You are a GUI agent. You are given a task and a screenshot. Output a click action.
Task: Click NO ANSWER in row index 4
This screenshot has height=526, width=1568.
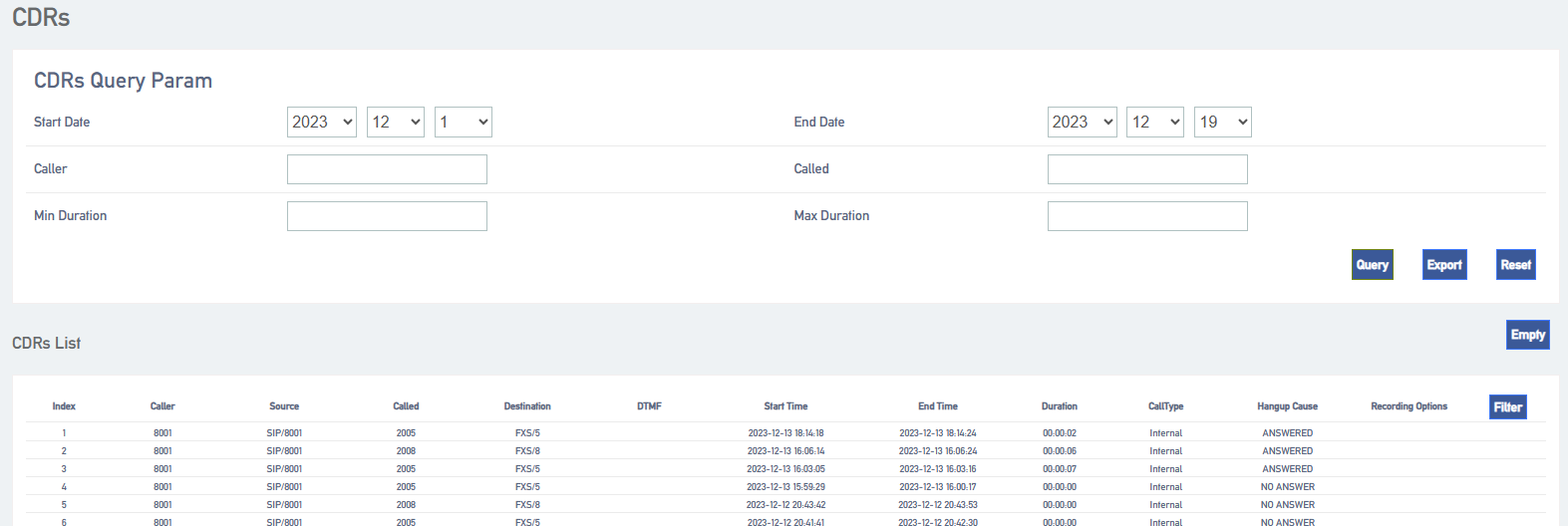pos(1288,487)
